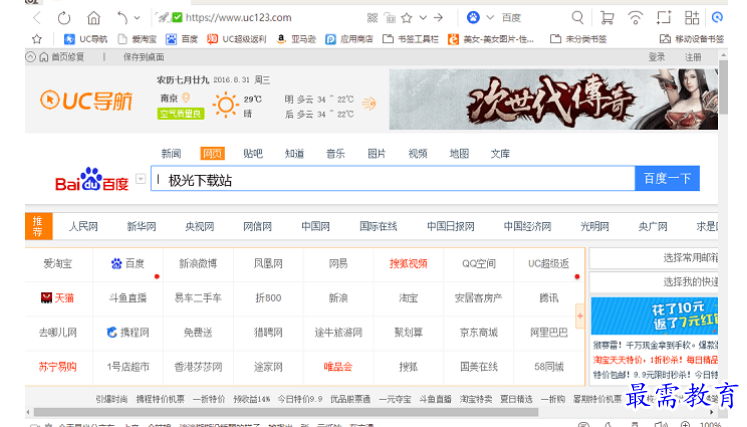Viewport: 747px width, 427px height.
Task: Click the Baidu paw search engine icon
Action: coord(473,18)
